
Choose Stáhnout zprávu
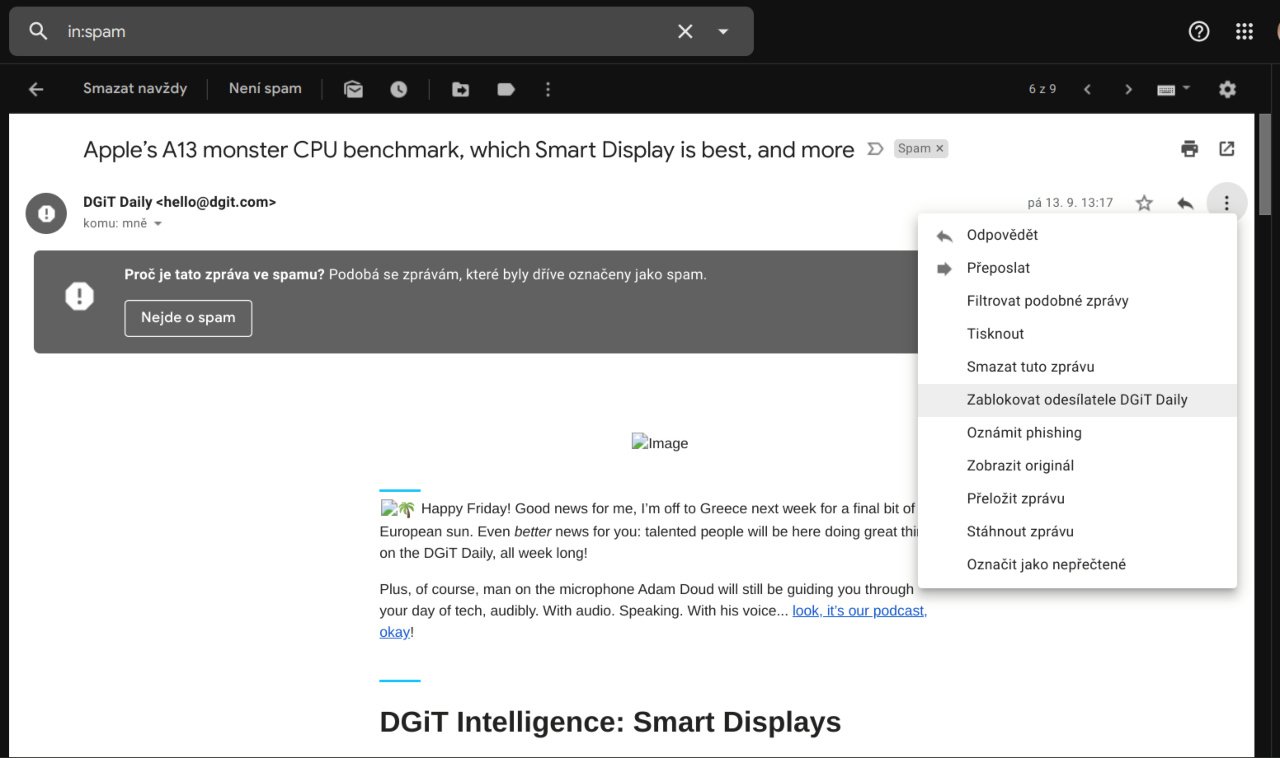[x=1077, y=532]
